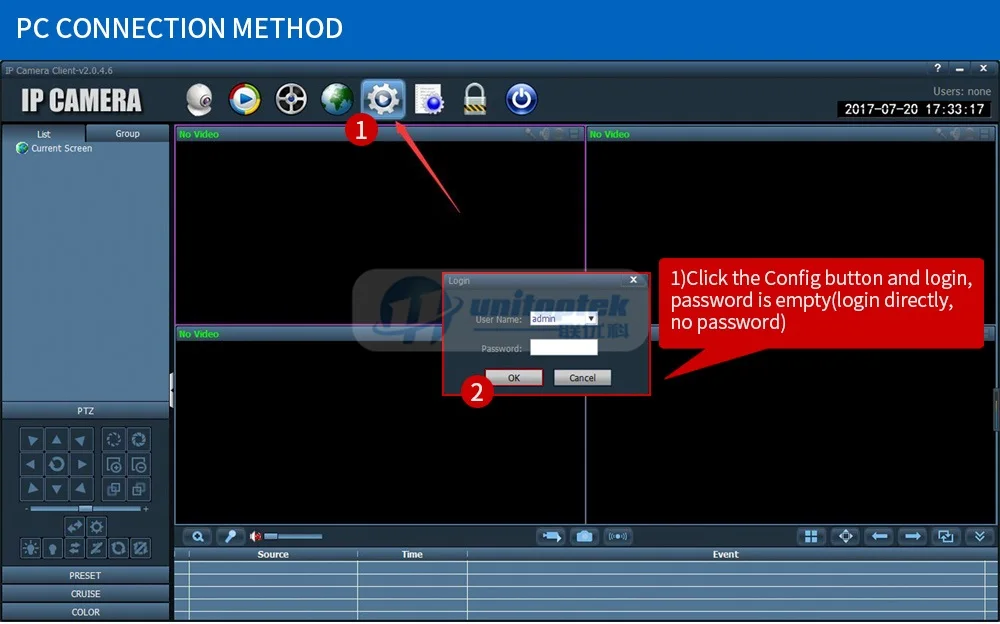Toggle full screen four-arrows icon
The image size is (1000, 624).
tap(846, 537)
